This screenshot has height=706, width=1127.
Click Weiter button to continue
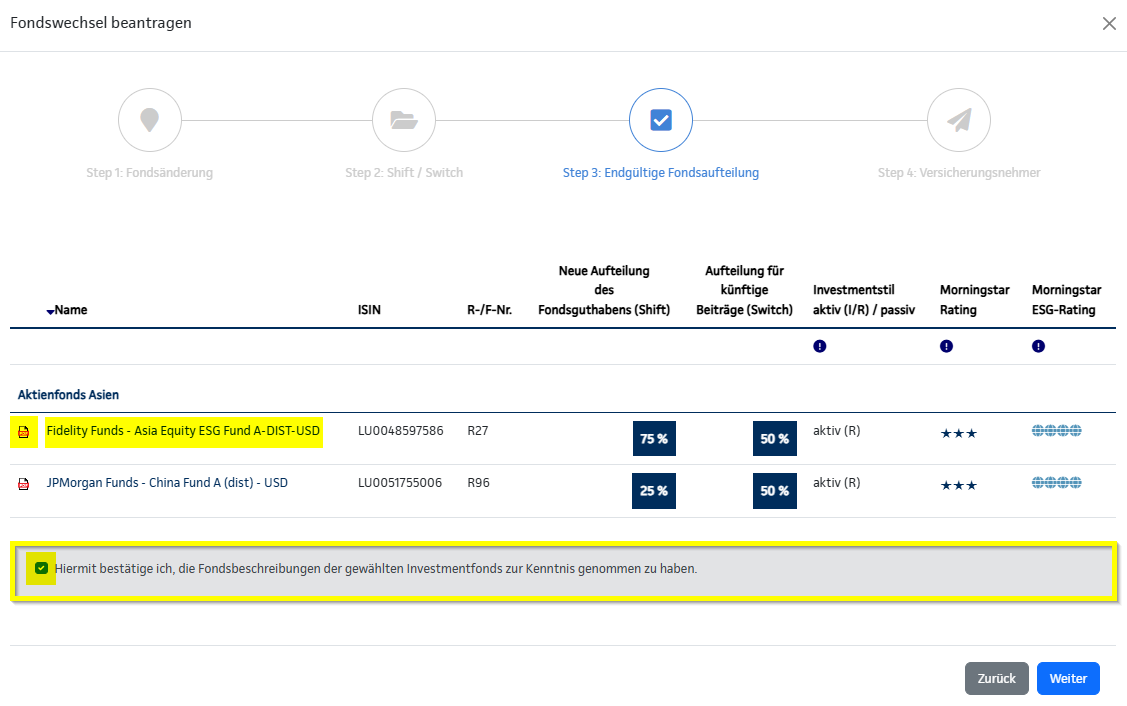[1068, 678]
